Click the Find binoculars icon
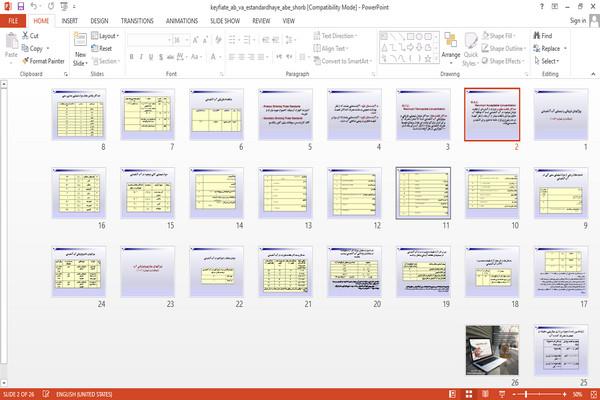600x400 pixels. coord(536,36)
